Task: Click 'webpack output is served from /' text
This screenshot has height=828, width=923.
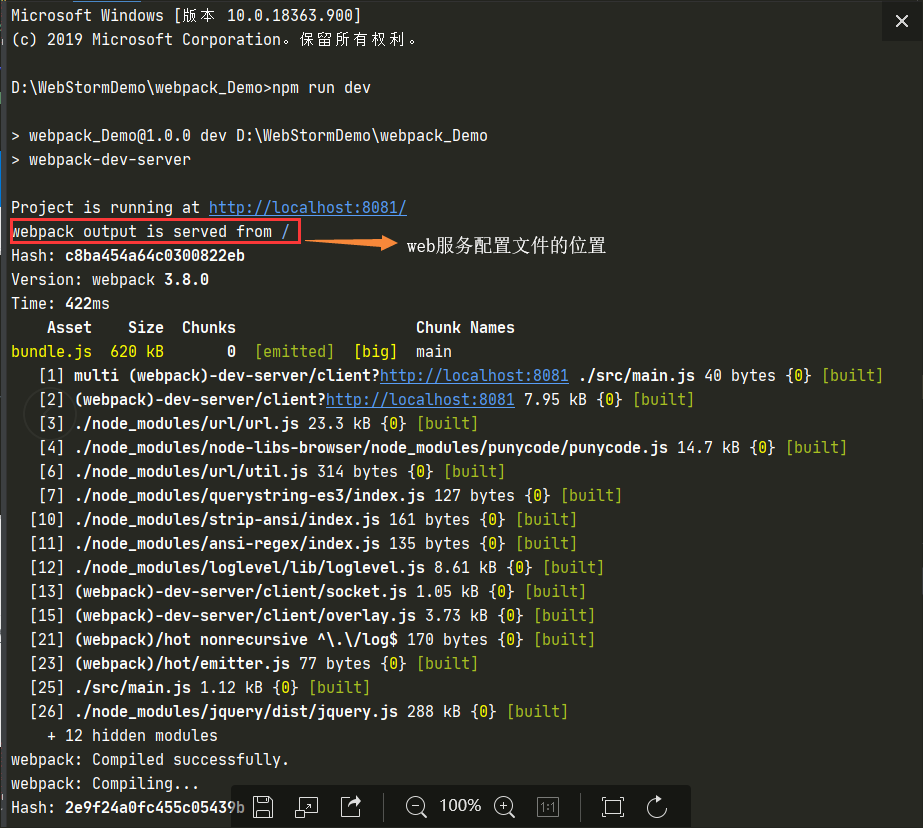Action: coord(151,232)
